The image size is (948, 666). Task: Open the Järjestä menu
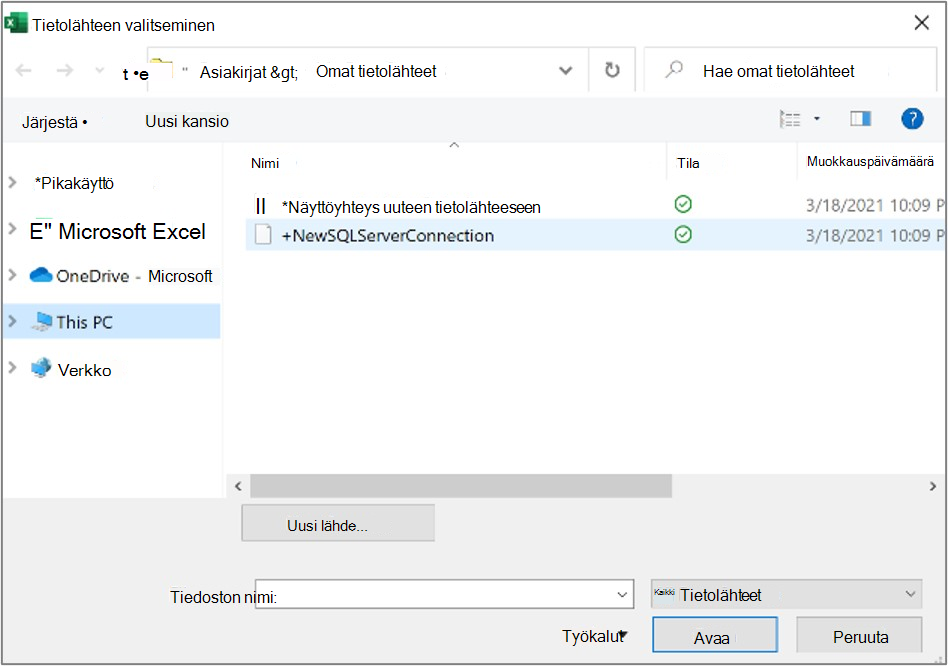coord(55,122)
